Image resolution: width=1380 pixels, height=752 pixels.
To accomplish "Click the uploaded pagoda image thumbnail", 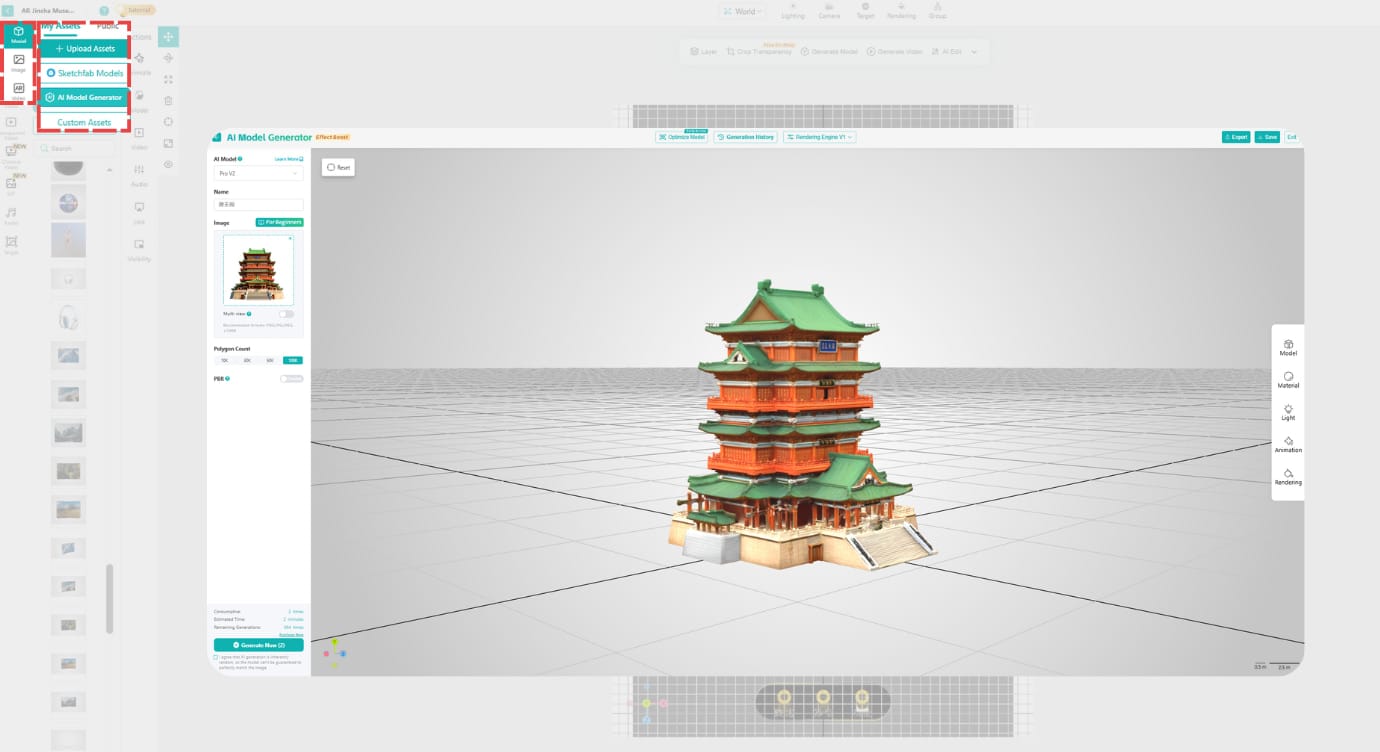I will pyautogui.click(x=258, y=270).
